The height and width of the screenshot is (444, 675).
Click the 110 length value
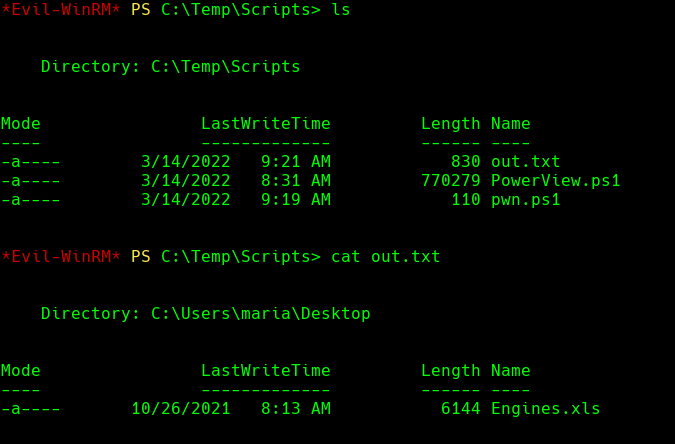point(465,200)
